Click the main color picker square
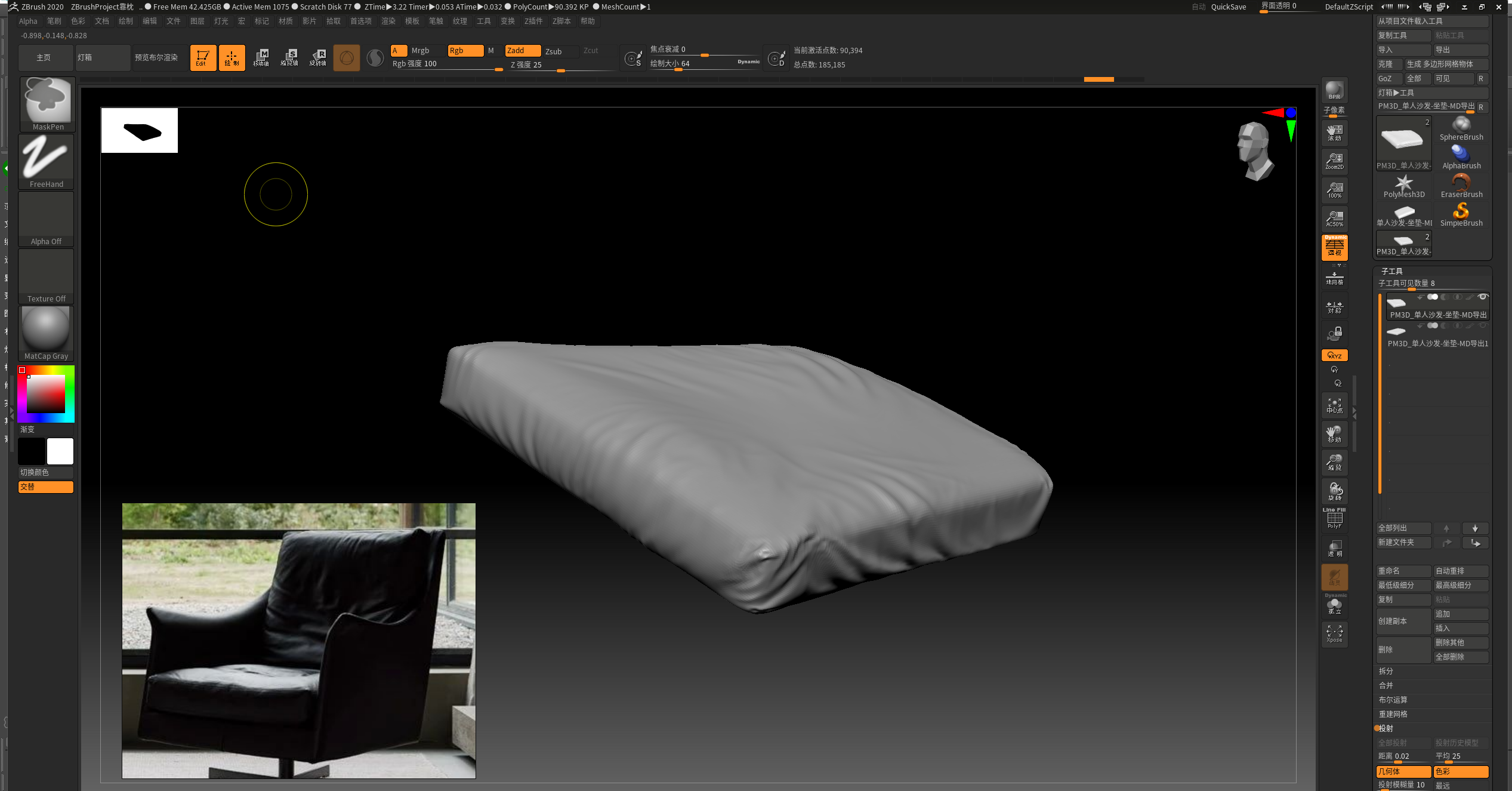1512x791 pixels. point(46,393)
